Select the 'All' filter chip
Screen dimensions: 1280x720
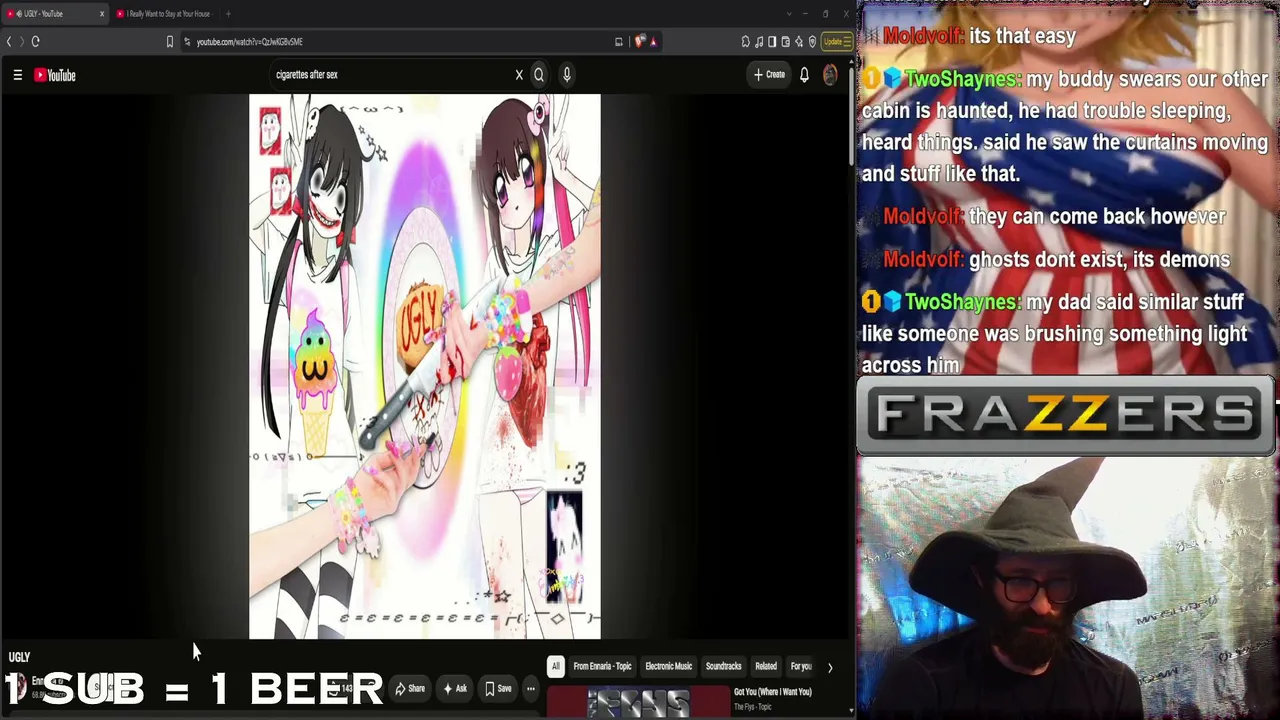click(556, 667)
